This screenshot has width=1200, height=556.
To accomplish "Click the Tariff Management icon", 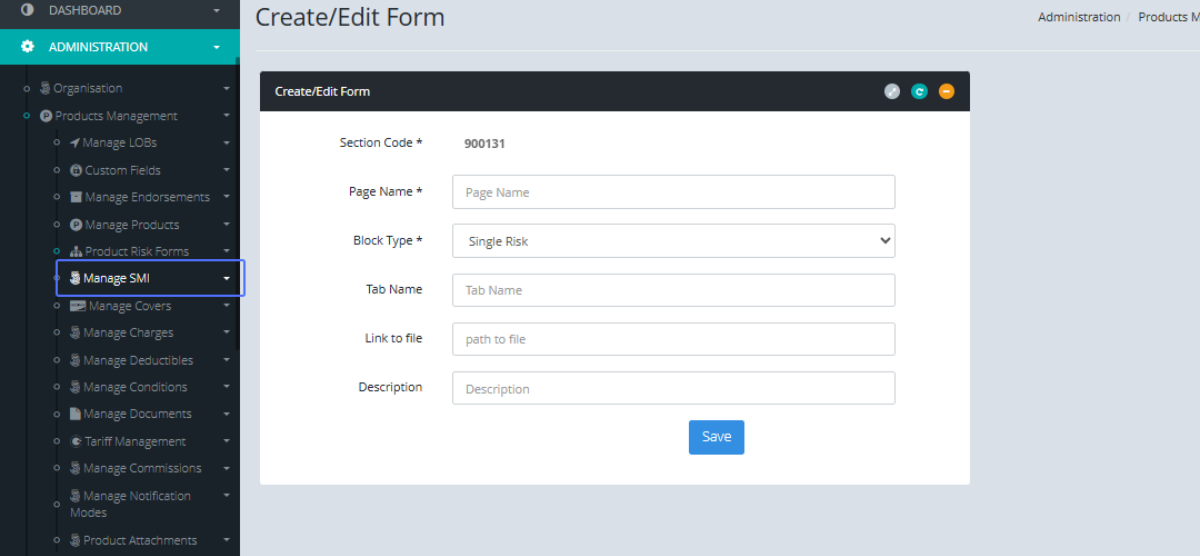I will point(76,441).
